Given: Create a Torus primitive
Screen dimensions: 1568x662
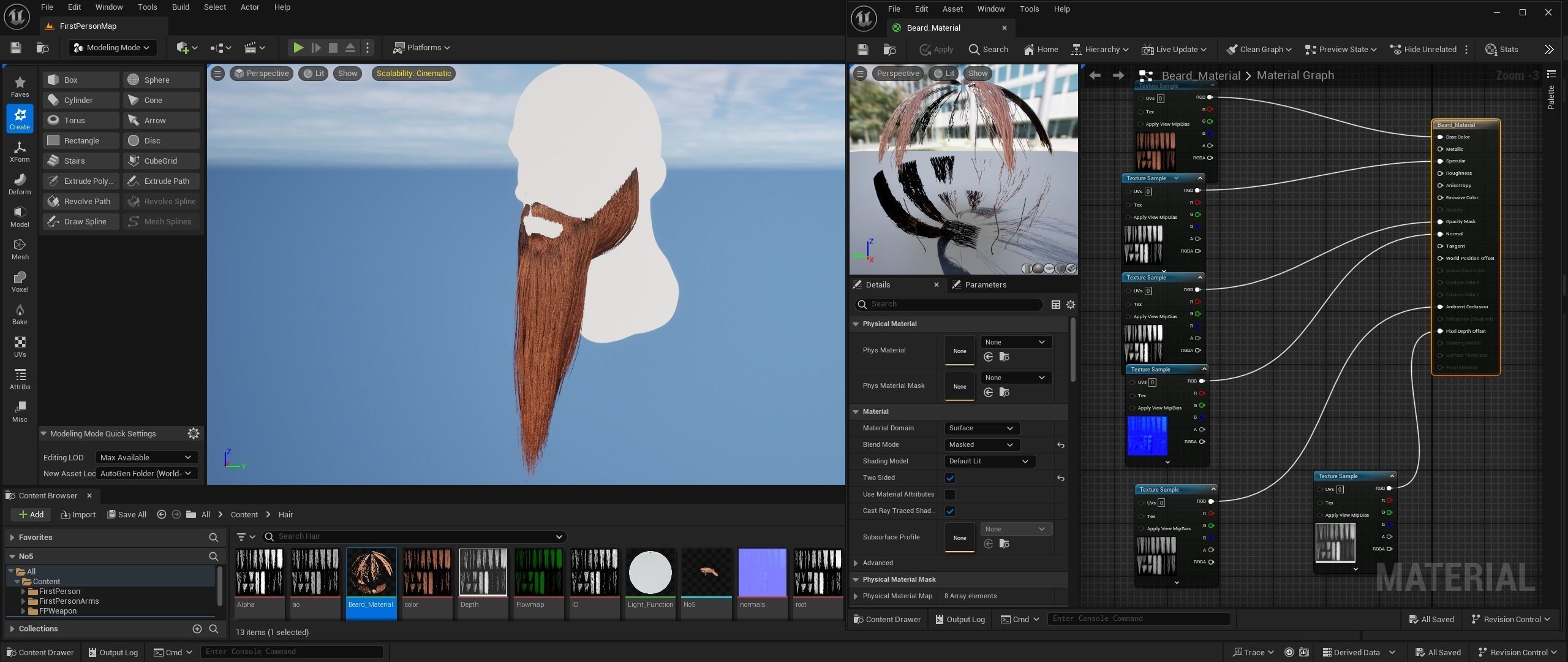Looking at the screenshot, I should [x=81, y=120].
